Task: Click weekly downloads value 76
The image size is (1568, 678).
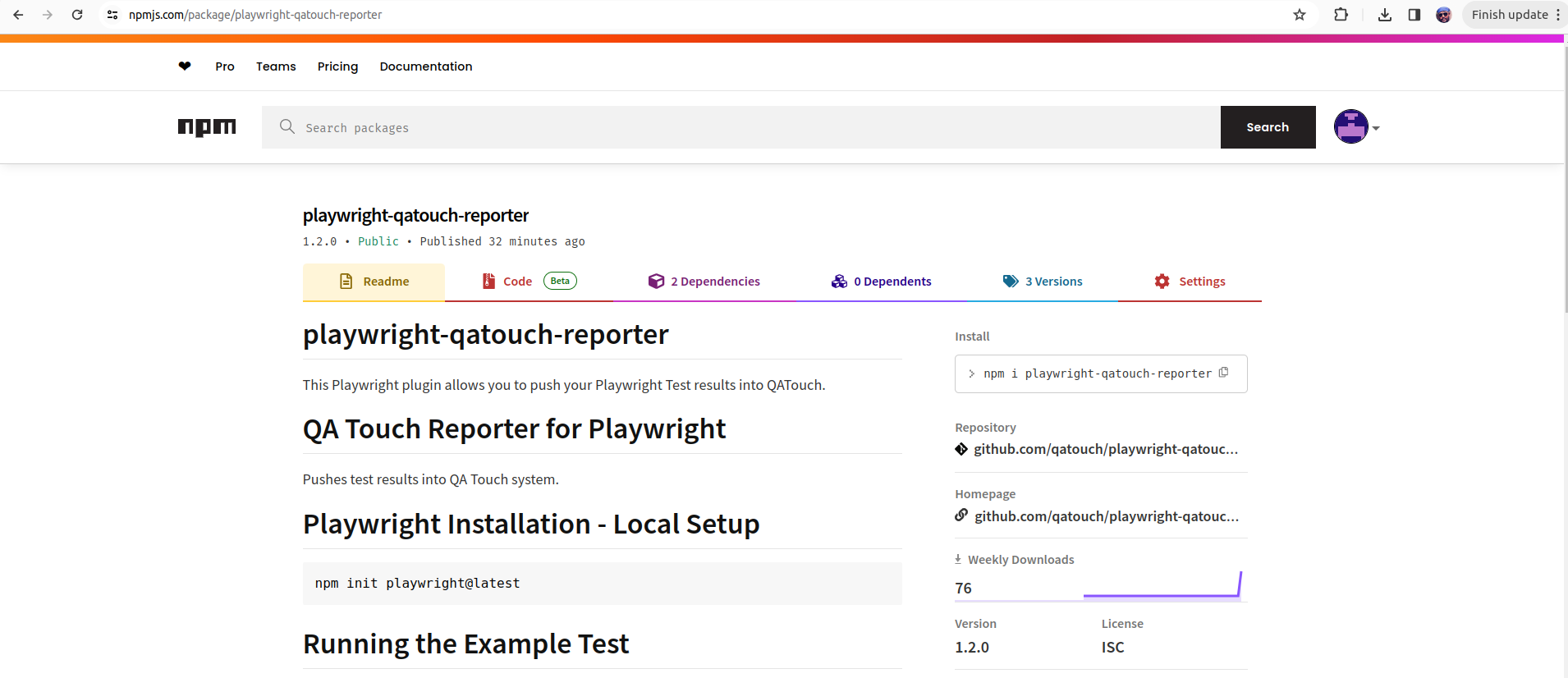Action: click(x=963, y=589)
